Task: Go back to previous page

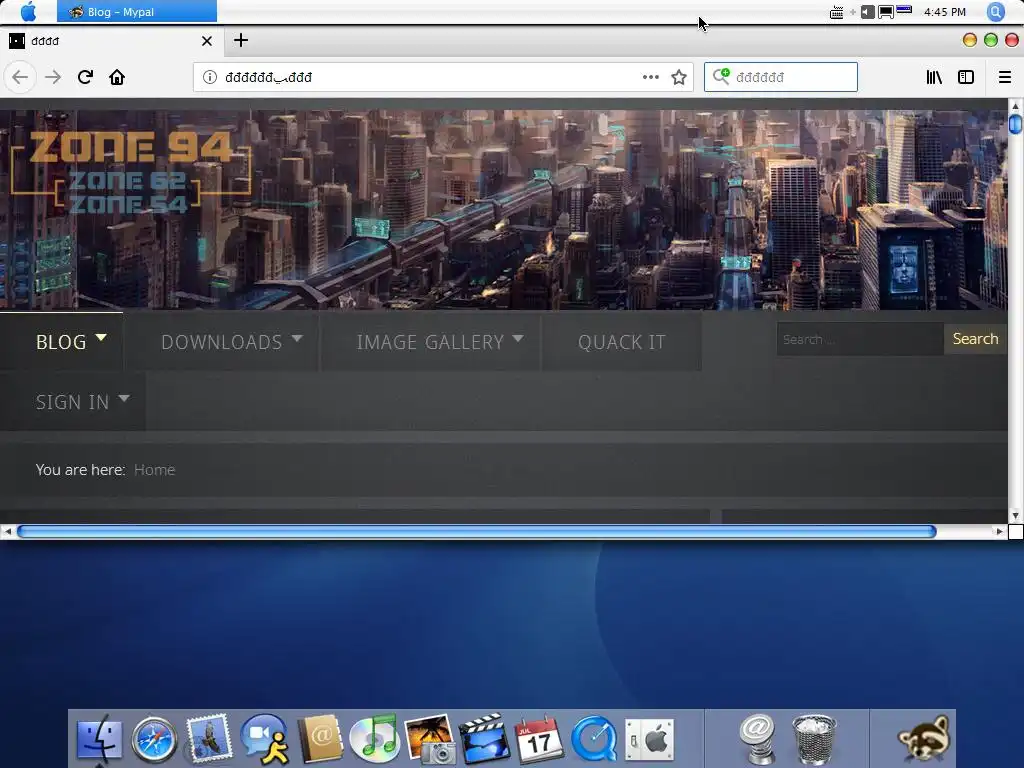Action: [x=20, y=77]
